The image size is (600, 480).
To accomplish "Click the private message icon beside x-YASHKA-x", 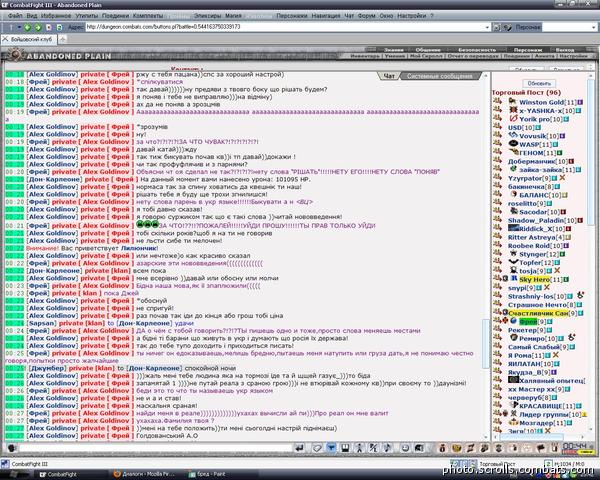I will (x=497, y=110).
